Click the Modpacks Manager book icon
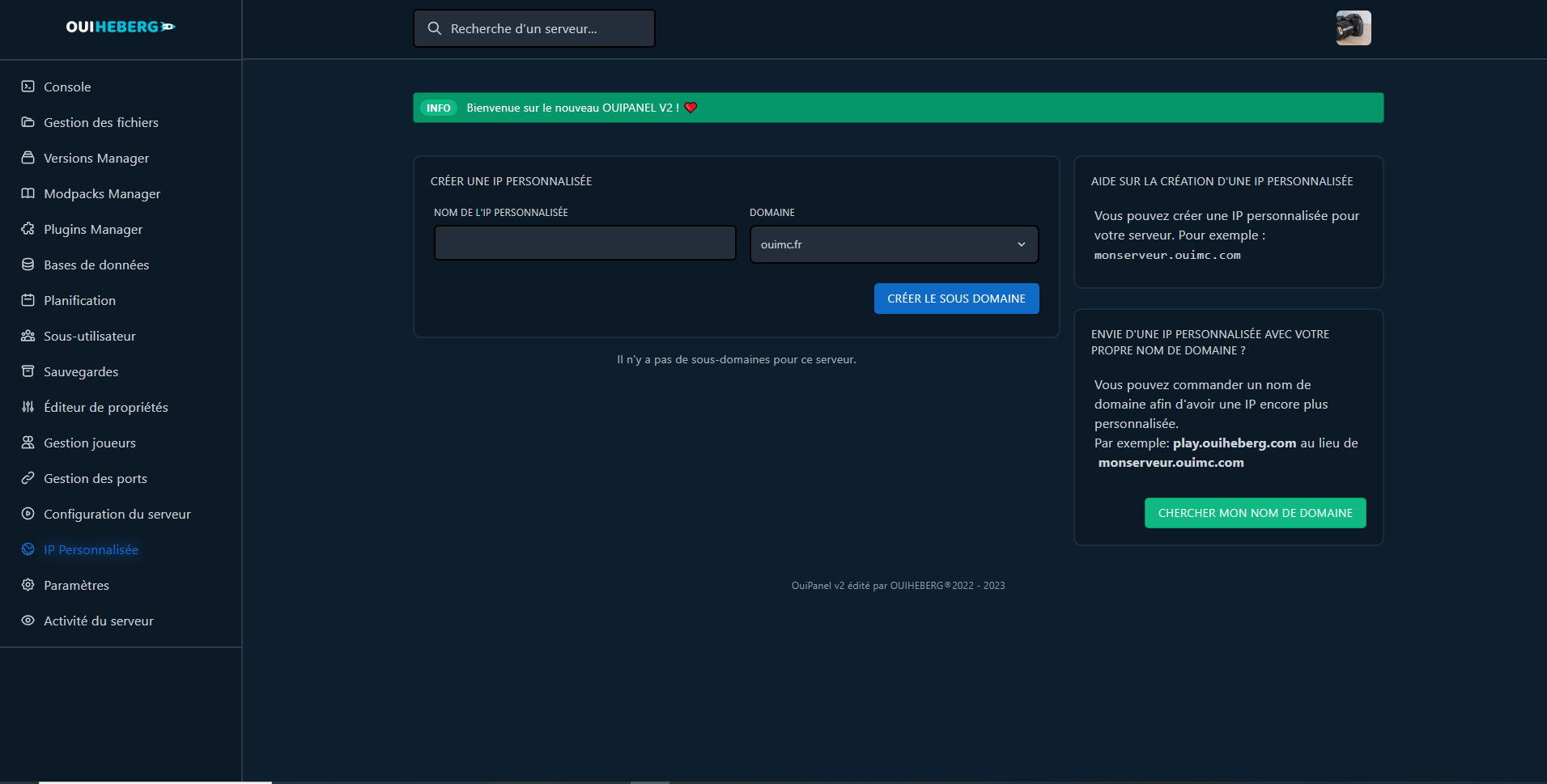Screen dimensions: 1547x784 pos(28,193)
